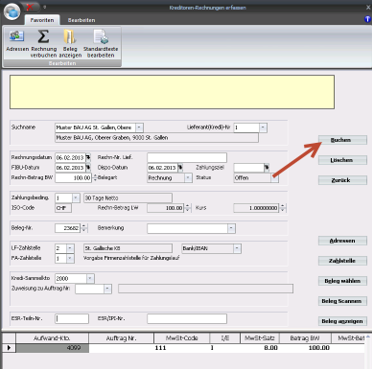Expand the Zuweisung zu Auftrag Nr dropdown
The image size is (372, 369).
coord(107,289)
